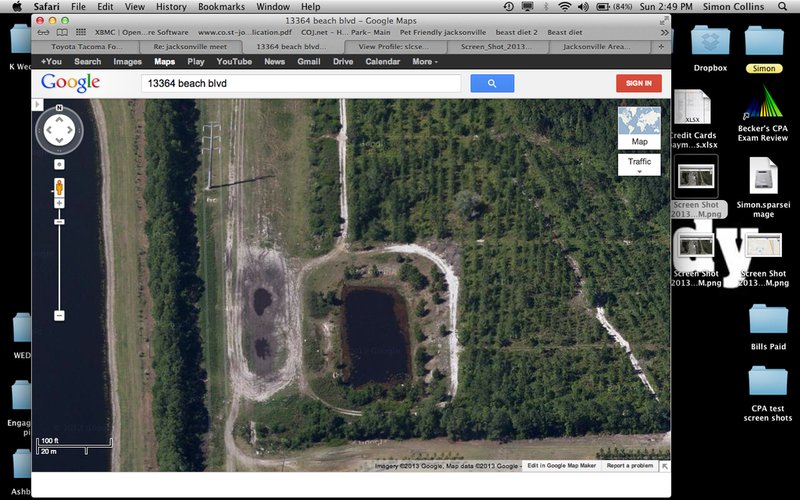Screen dimensions: 800x500
Task: Open beast diet 2 bookmark
Action: pos(516,32)
